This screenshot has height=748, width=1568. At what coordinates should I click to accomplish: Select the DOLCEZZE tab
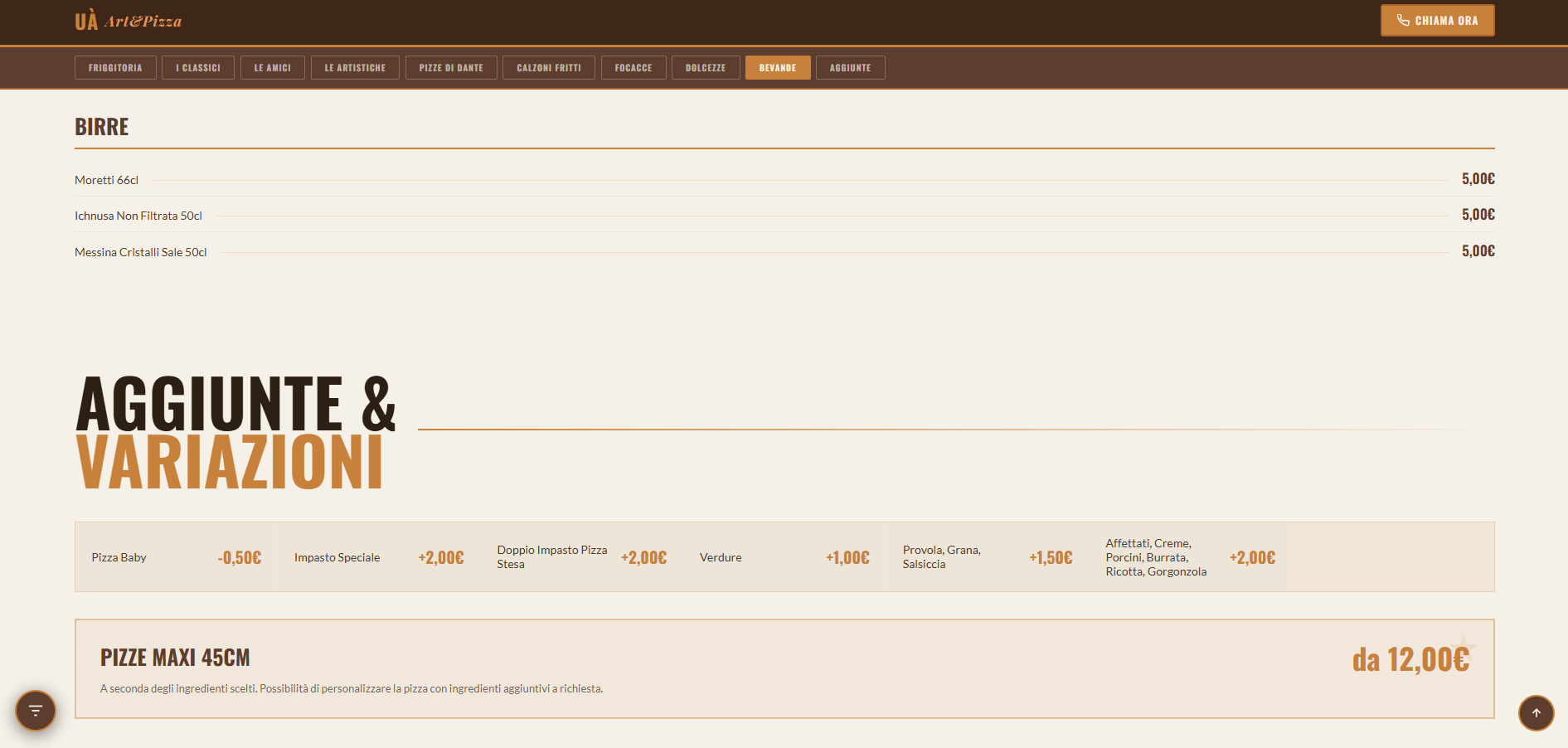[x=706, y=67]
